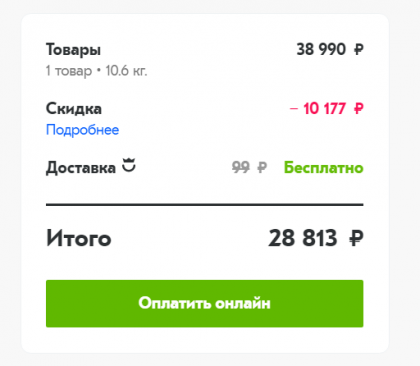Click the black divider line above Итого
The width and height of the screenshot is (420, 366).
coord(204,205)
